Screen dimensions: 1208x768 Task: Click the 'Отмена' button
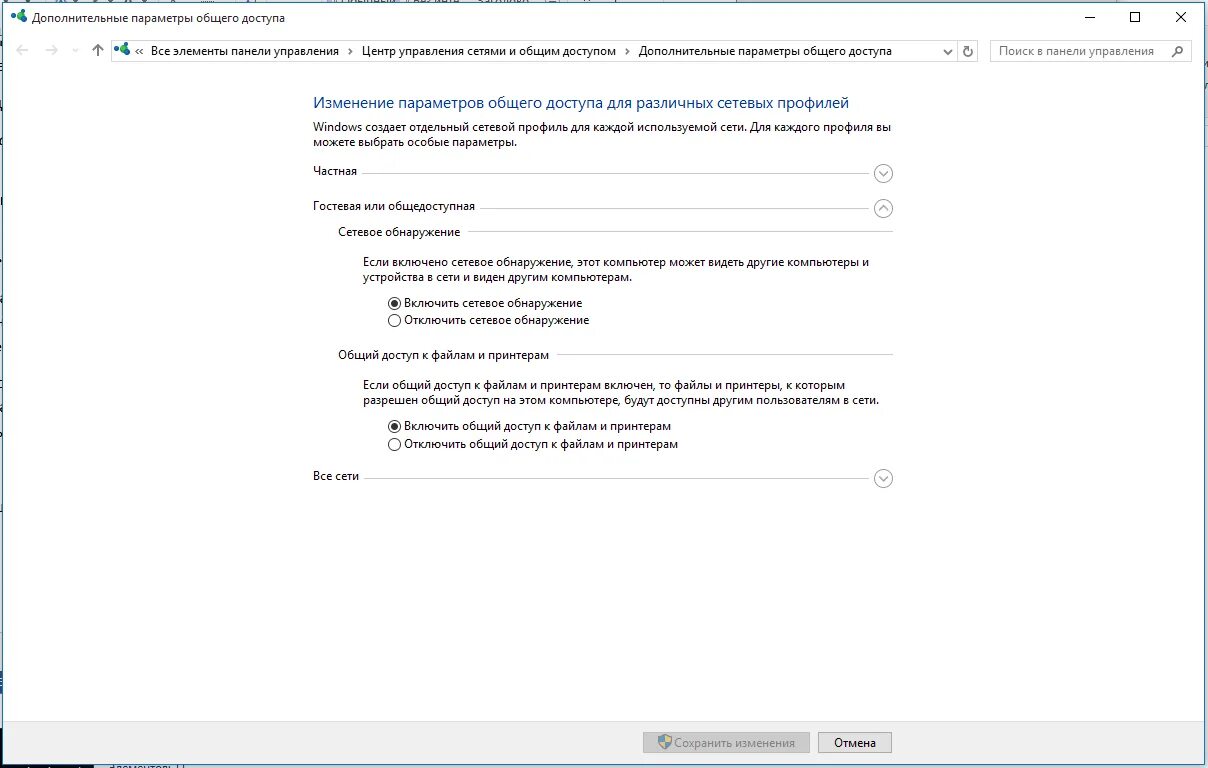[854, 743]
